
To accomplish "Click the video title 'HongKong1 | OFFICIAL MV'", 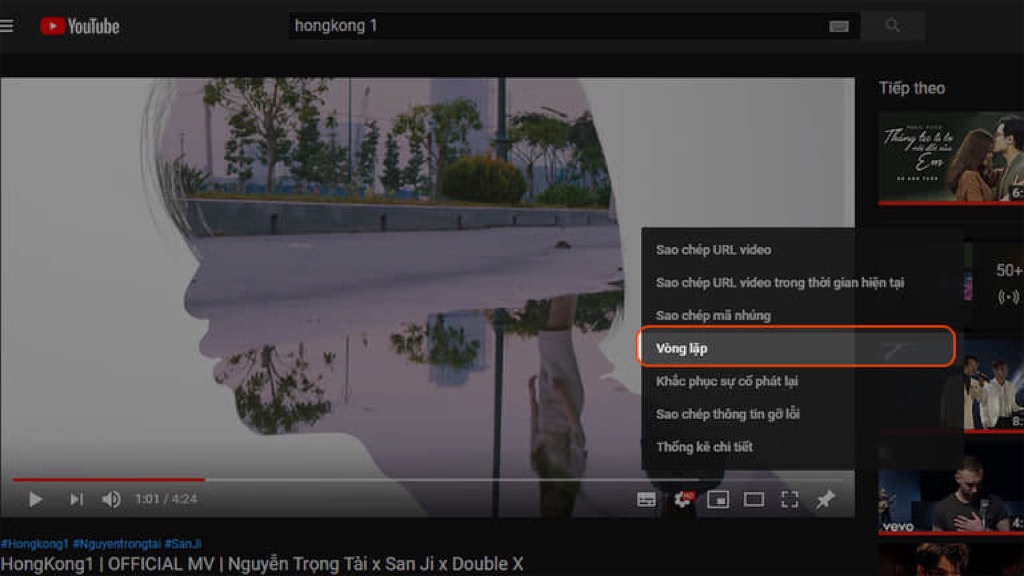I will click(261, 564).
